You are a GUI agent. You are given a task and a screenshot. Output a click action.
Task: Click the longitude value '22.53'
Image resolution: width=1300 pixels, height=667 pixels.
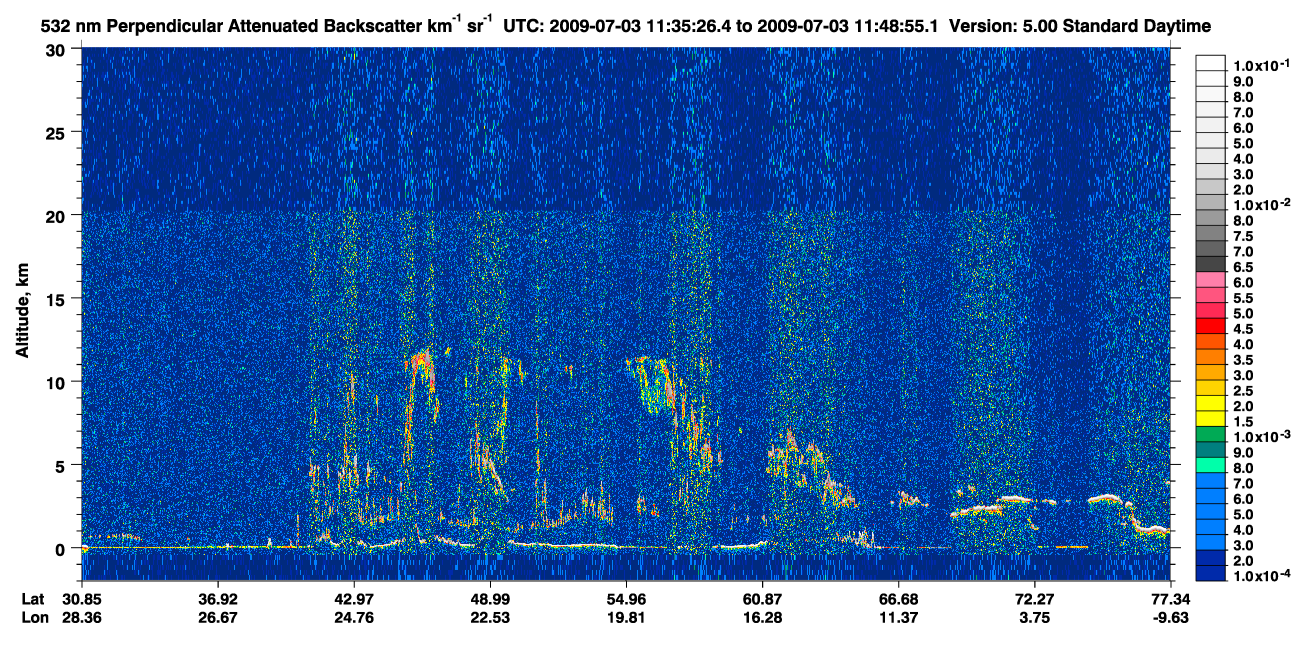[490, 617]
